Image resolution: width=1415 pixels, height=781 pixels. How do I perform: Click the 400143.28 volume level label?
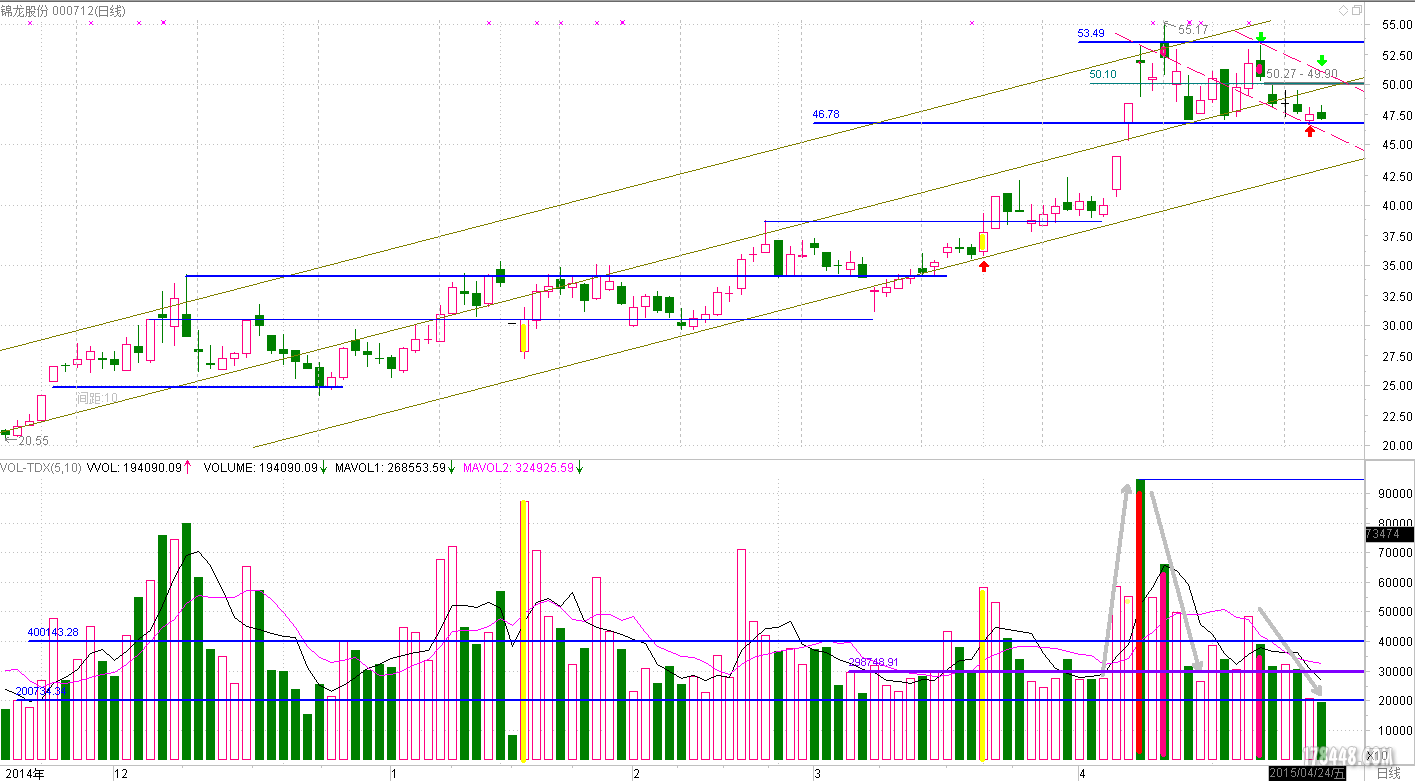point(53,633)
